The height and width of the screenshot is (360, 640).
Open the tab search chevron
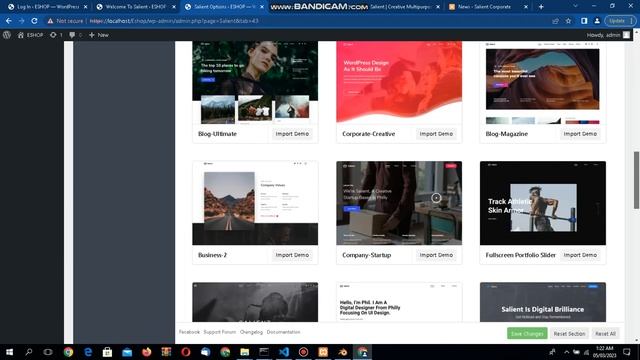[x=576, y=6]
